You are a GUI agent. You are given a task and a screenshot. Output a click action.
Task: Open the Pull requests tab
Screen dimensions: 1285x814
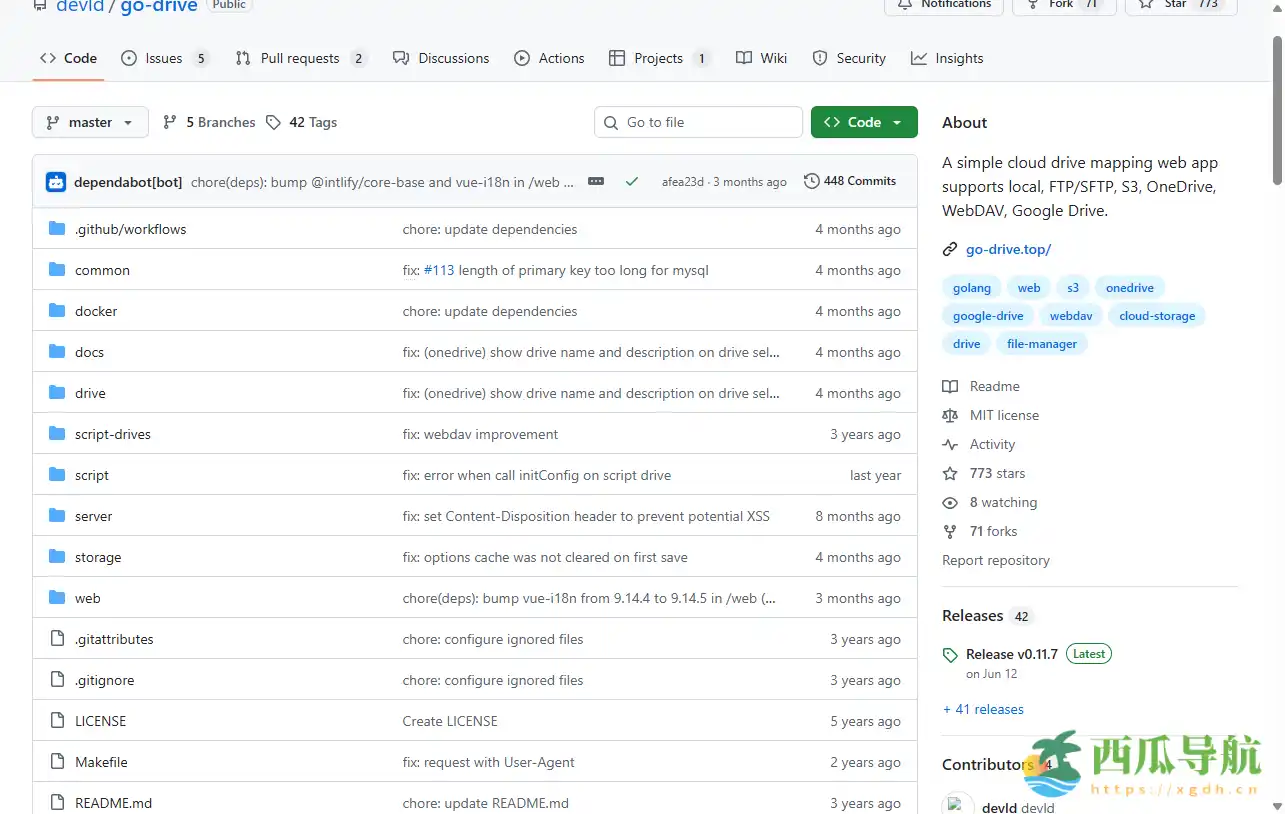pyautogui.click(x=300, y=58)
